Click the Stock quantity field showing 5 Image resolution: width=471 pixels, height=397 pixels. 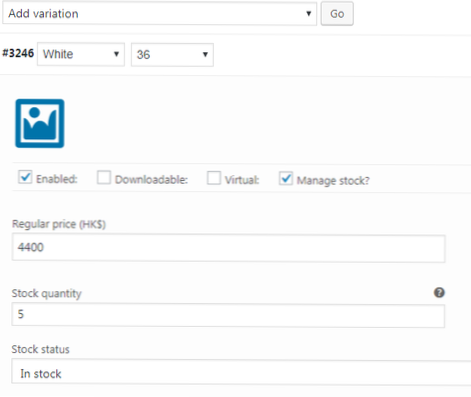point(228,315)
